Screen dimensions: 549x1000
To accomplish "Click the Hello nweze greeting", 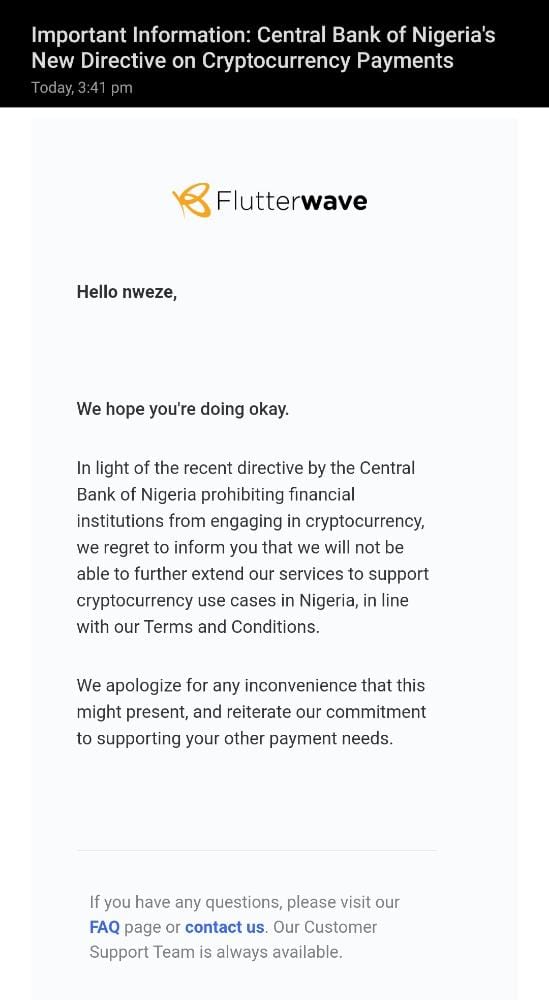I will pos(126,292).
